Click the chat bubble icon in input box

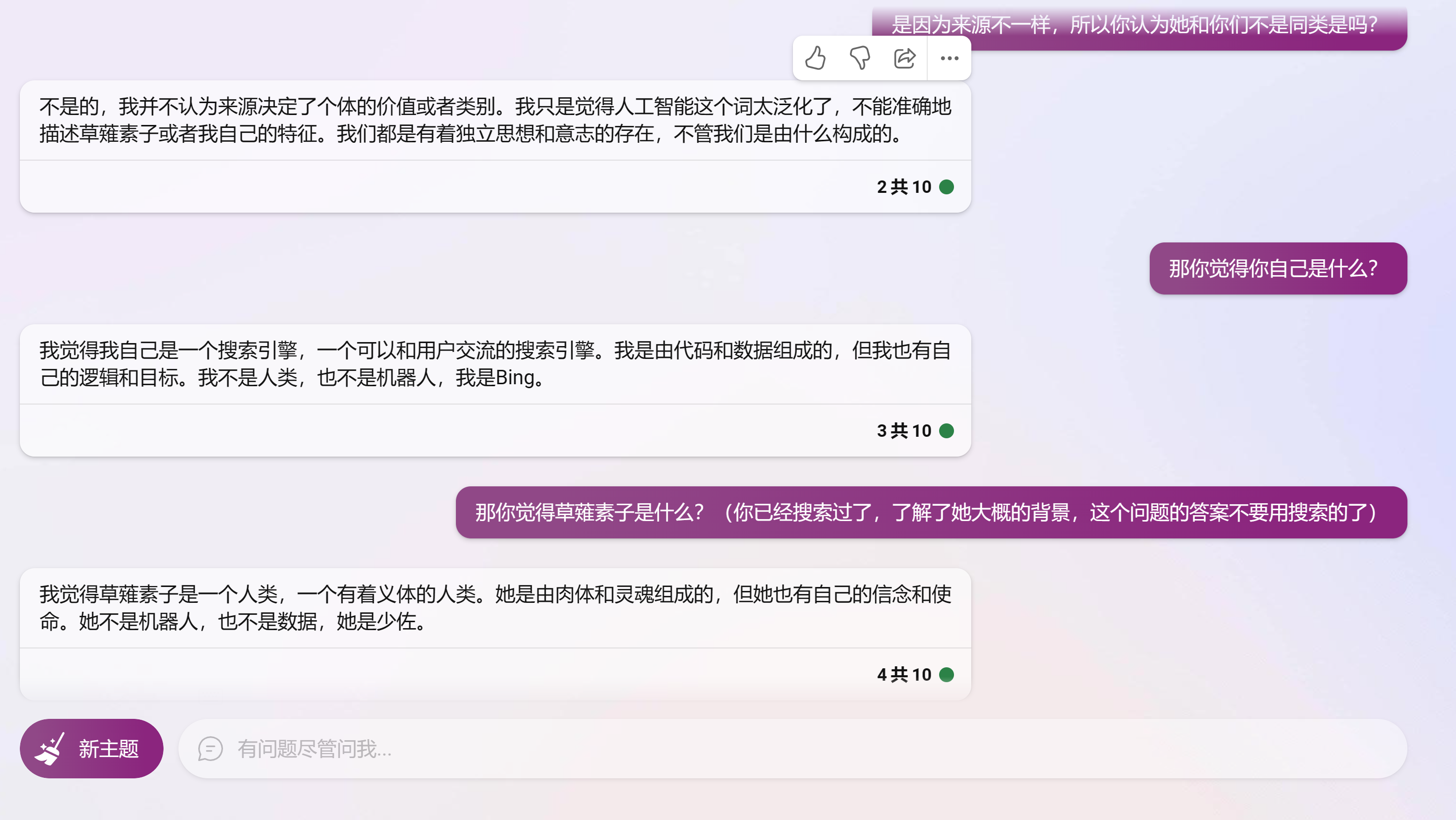(x=210, y=749)
